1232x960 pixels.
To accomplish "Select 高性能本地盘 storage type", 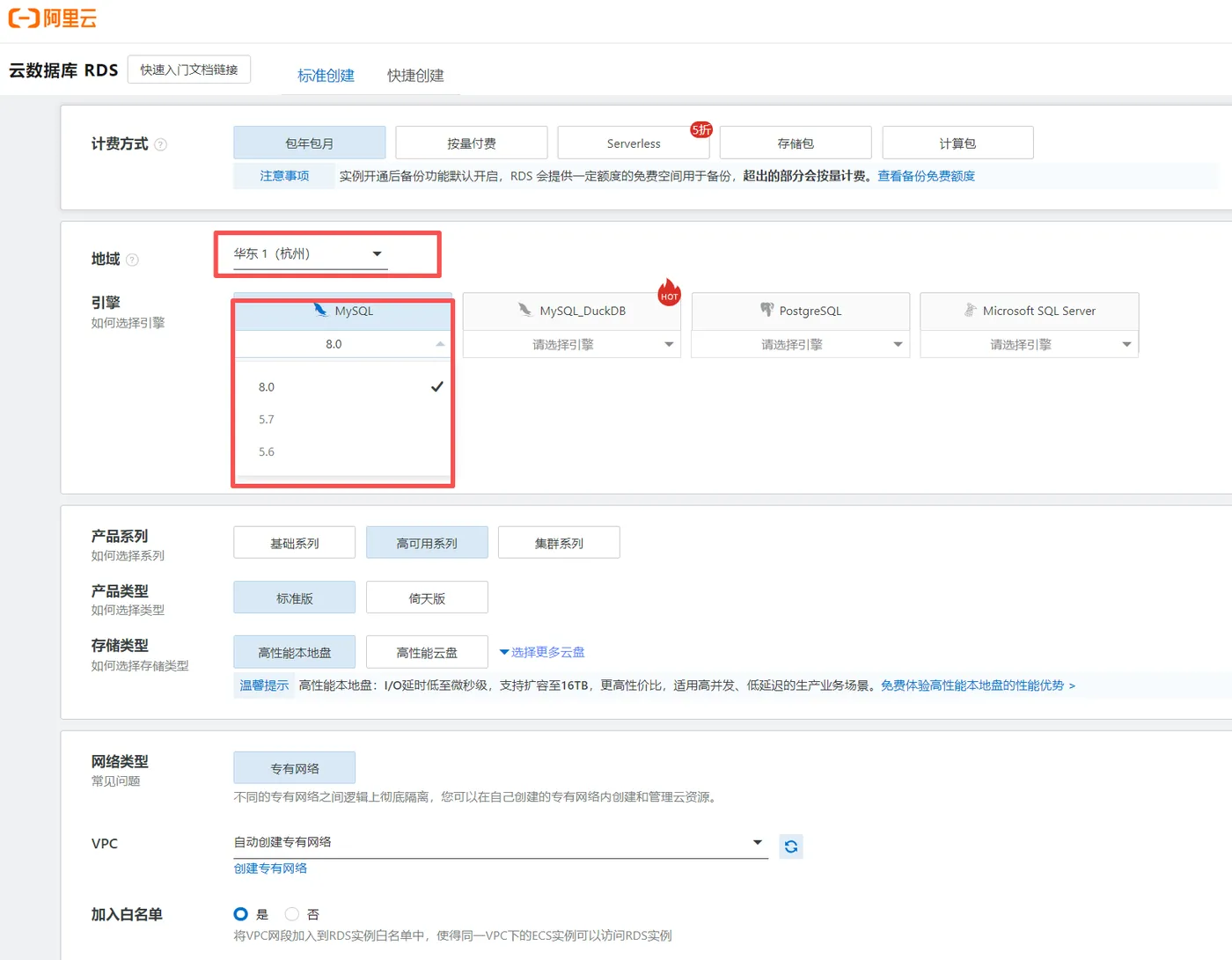I will [x=295, y=652].
